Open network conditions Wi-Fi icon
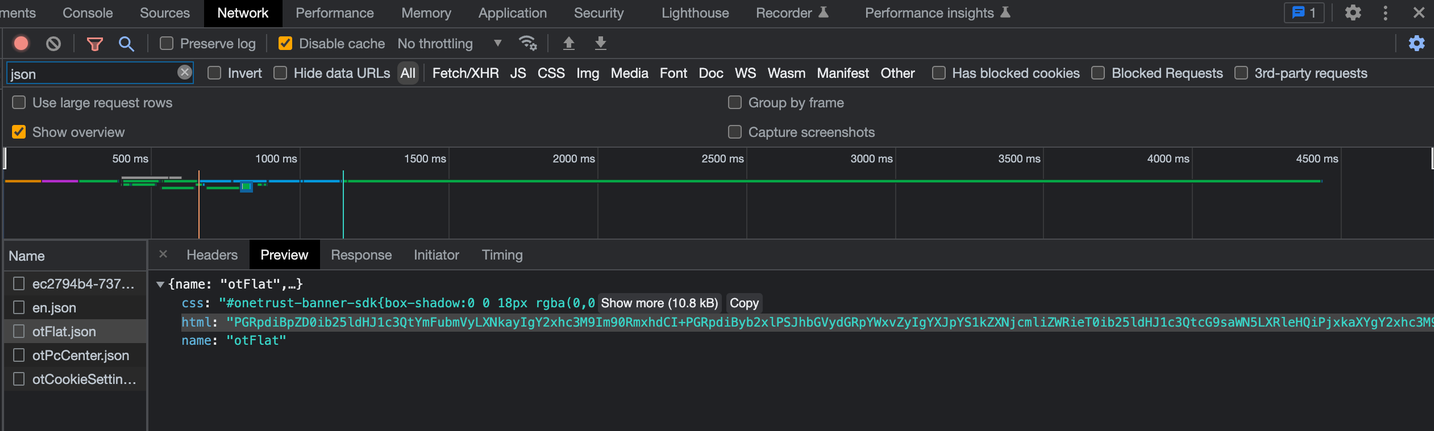The width and height of the screenshot is (1434, 431). point(527,43)
